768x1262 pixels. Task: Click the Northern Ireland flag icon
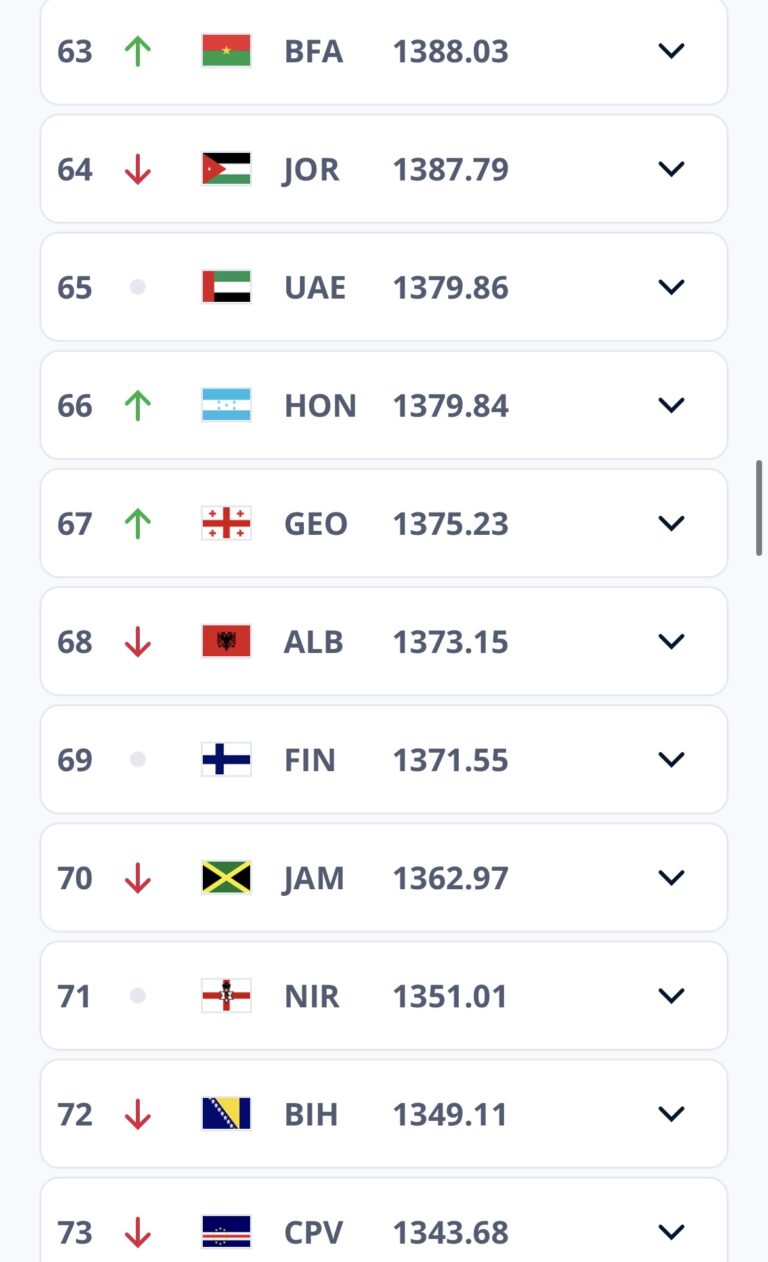point(226,995)
